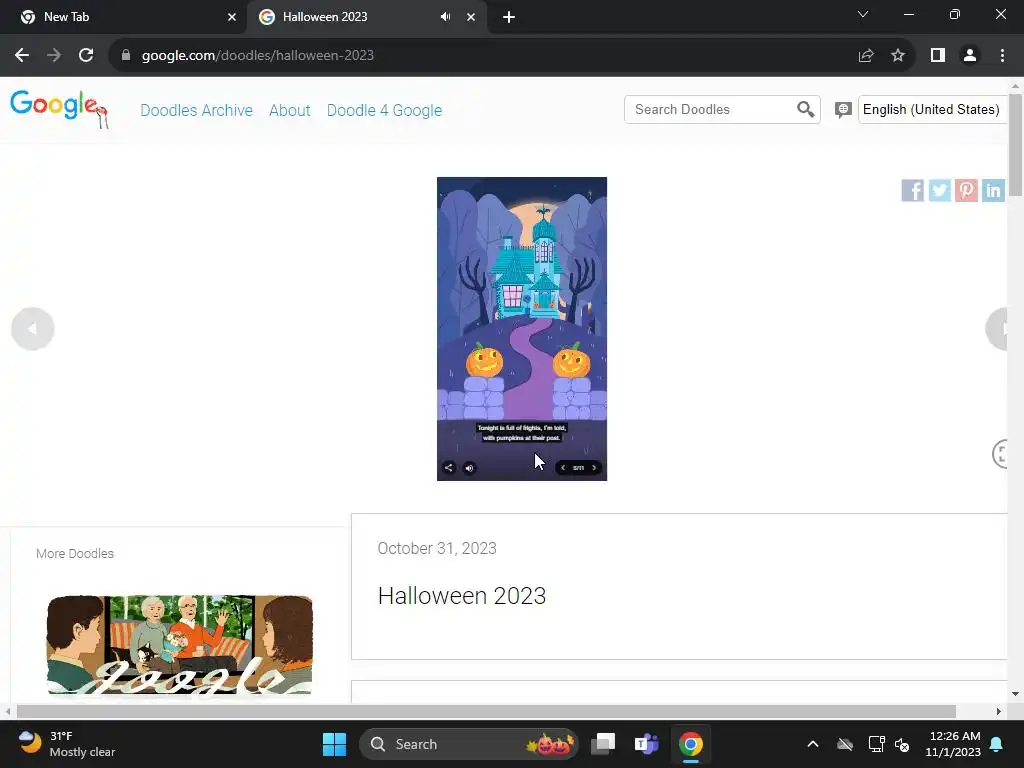Click the Chrome taskbar icon
The width and height of the screenshot is (1024, 768).
click(x=690, y=744)
